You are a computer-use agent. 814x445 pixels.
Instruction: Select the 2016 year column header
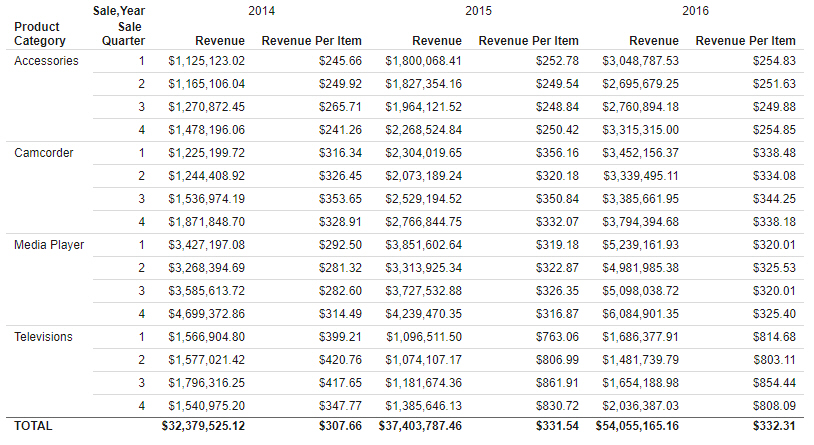(696, 11)
